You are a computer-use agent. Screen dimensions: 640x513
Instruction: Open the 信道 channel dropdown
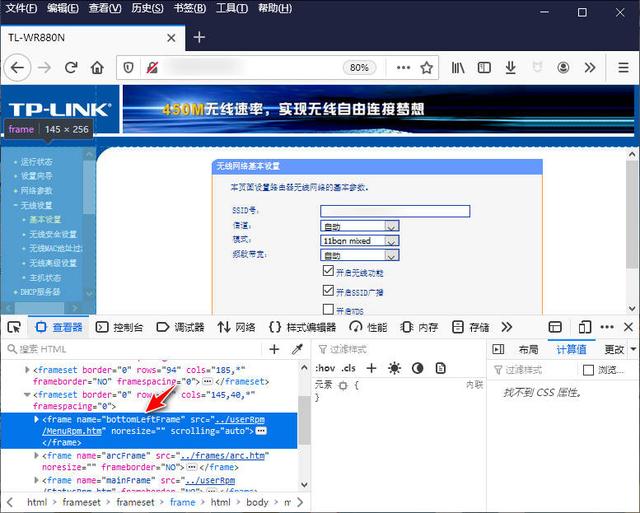click(x=360, y=226)
